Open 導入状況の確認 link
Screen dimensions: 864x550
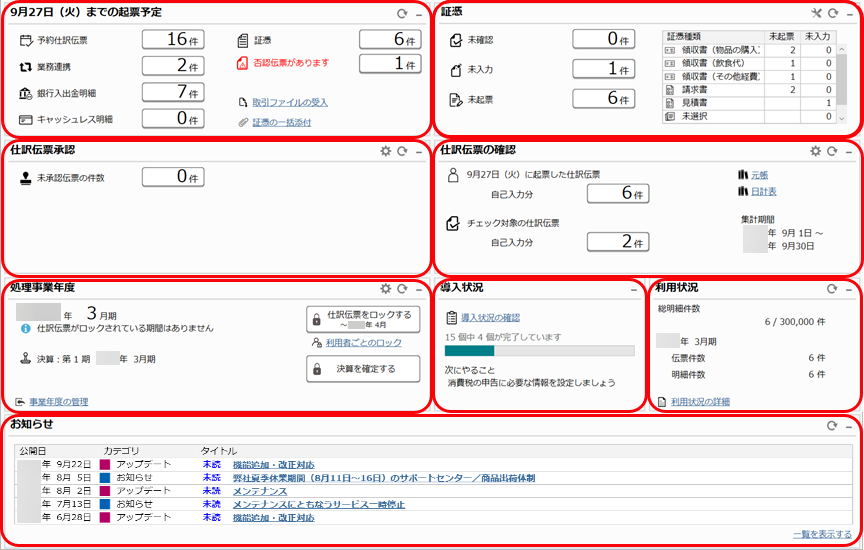(x=490, y=318)
